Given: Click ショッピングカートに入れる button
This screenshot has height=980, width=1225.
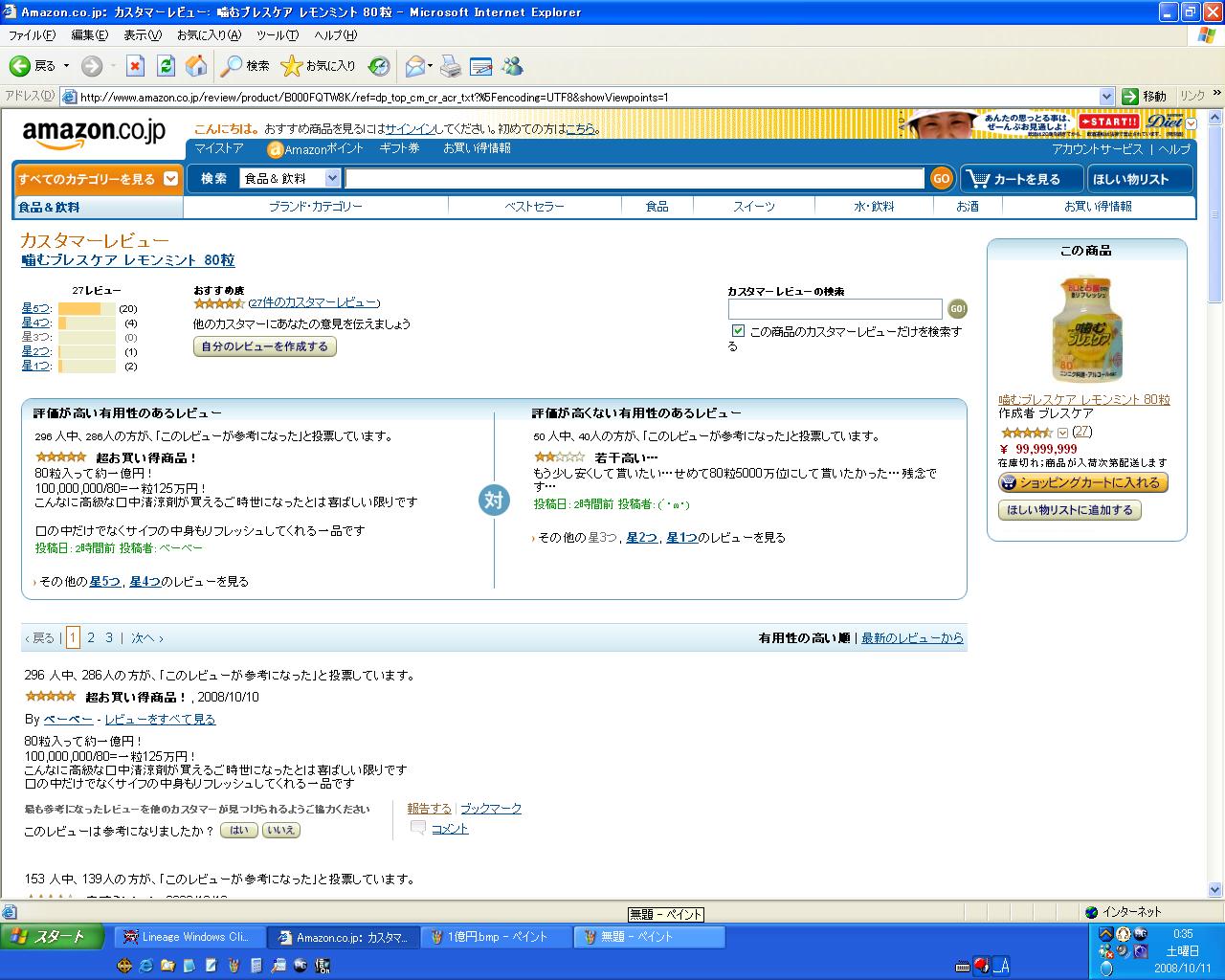Looking at the screenshot, I should point(1083,483).
